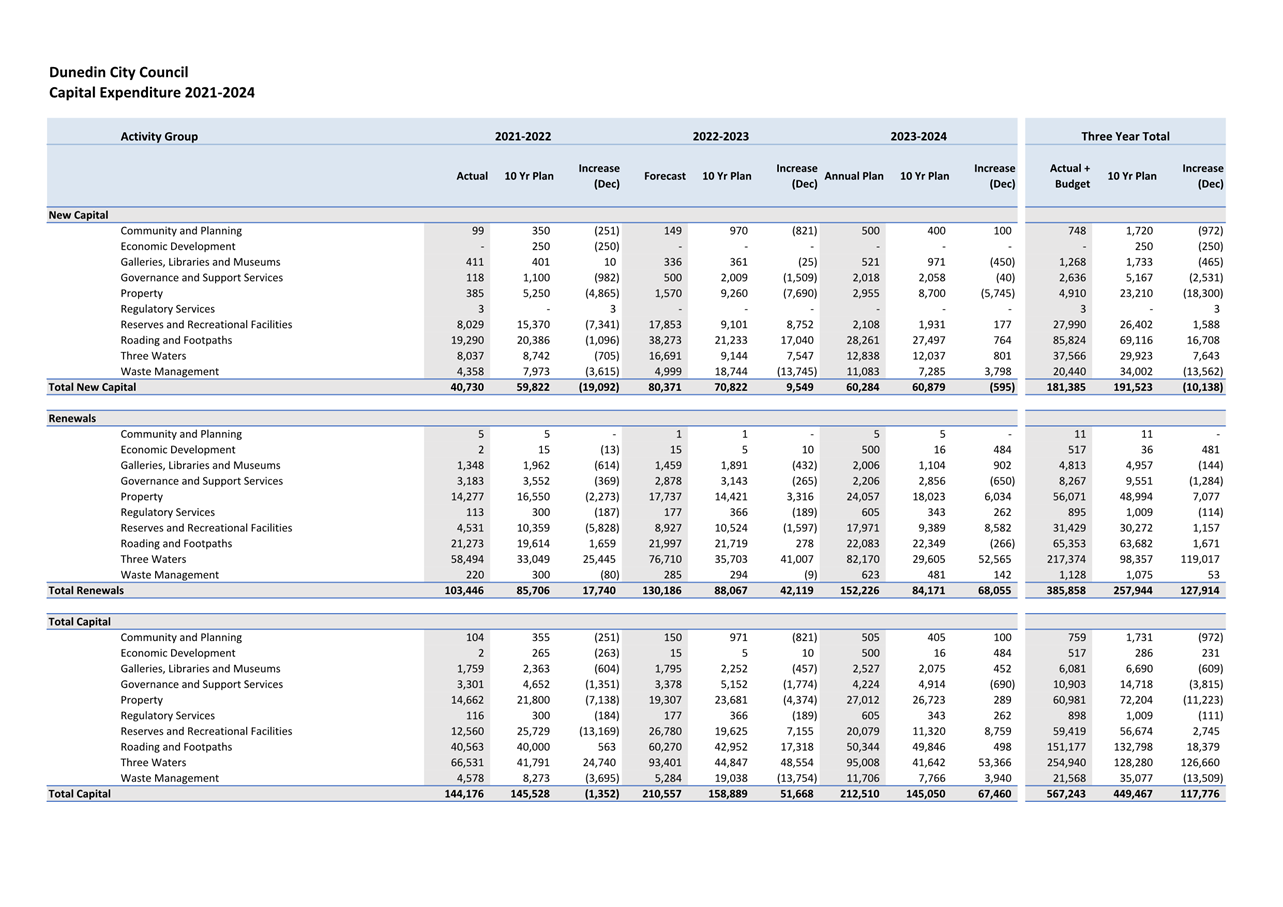Click 'Reserves and Recreational Facilities' under New Capital
The width and height of the screenshot is (1283, 907).
(x=206, y=324)
